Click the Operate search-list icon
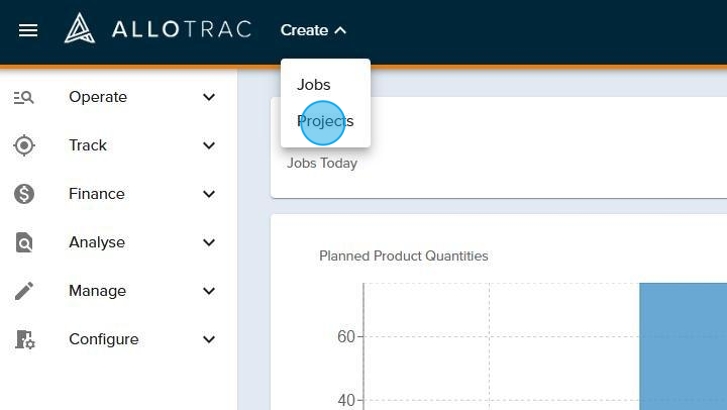The width and height of the screenshot is (727, 410). click(x=24, y=97)
